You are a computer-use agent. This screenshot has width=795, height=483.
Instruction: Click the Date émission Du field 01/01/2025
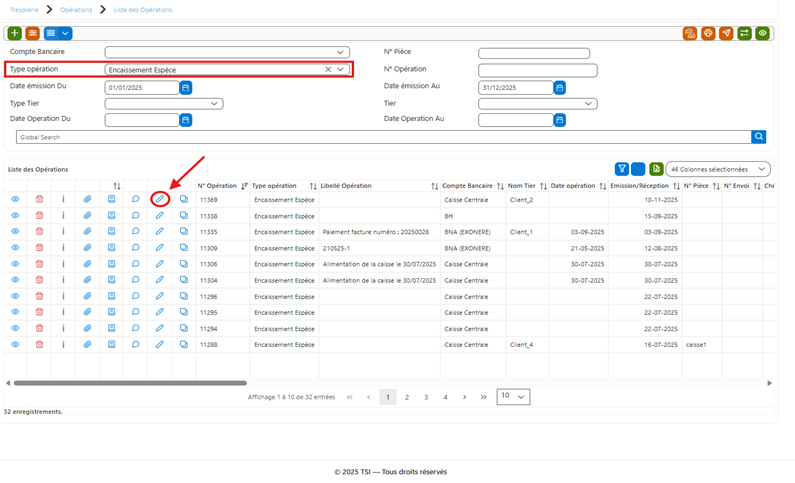[142, 88]
